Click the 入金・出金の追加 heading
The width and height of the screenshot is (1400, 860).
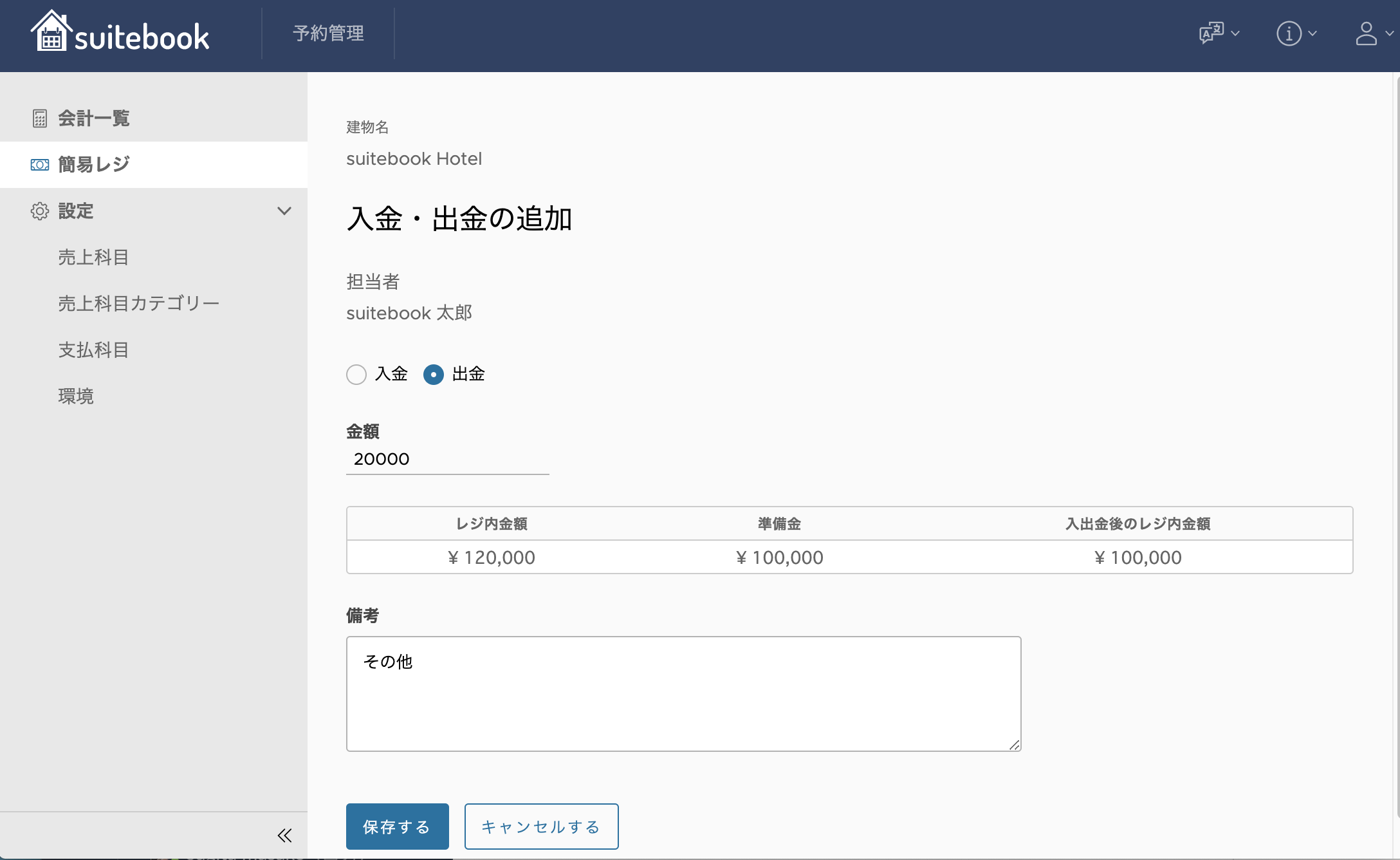459,219
